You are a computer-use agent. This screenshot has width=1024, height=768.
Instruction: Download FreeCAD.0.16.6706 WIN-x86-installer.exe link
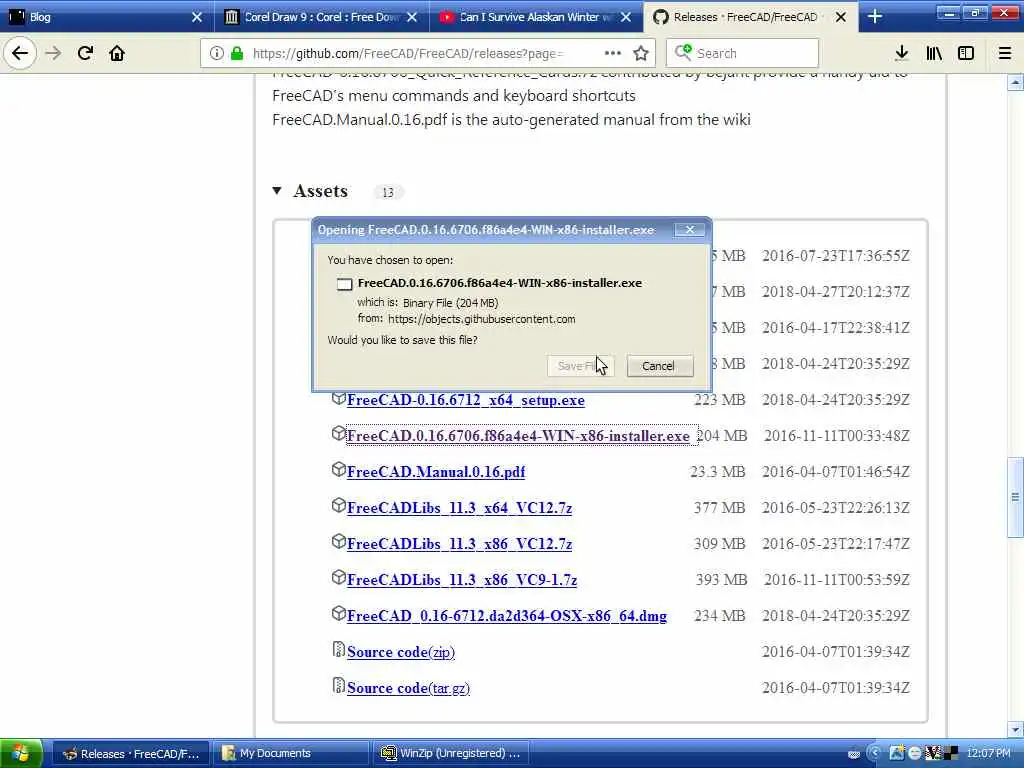[x=518, y=436]
